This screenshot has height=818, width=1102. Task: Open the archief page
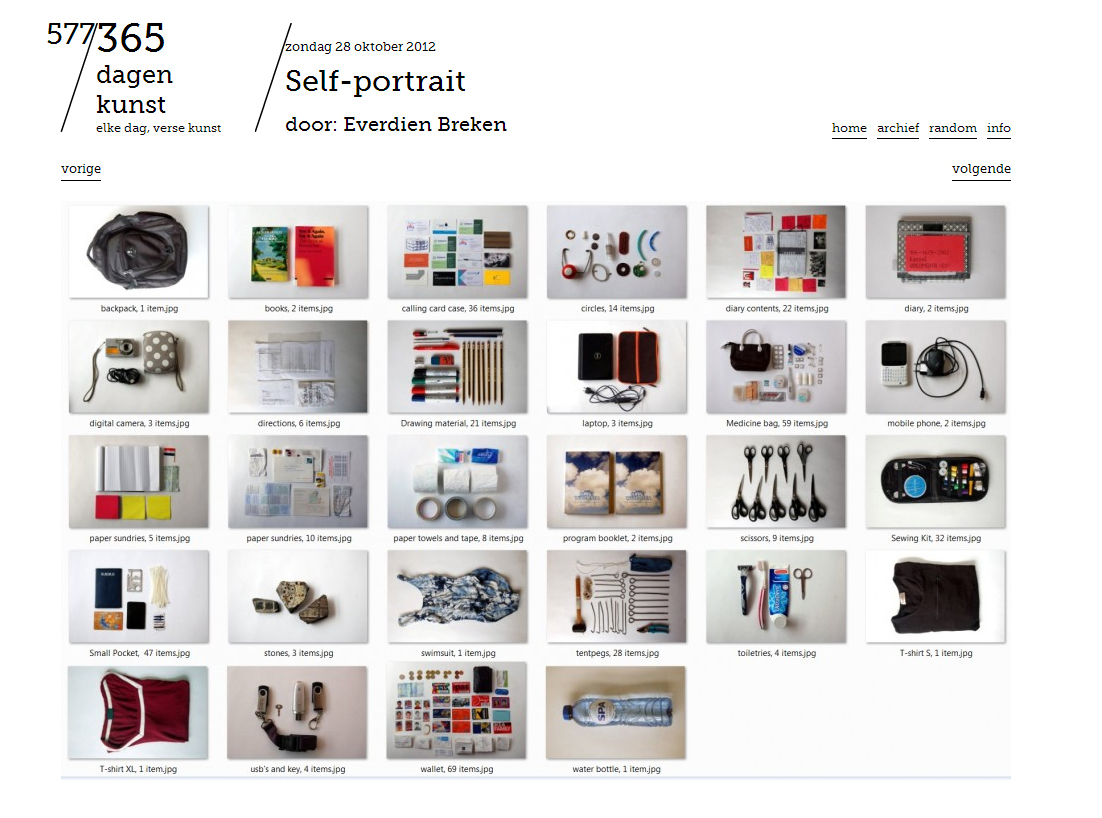tap(897, 128)
